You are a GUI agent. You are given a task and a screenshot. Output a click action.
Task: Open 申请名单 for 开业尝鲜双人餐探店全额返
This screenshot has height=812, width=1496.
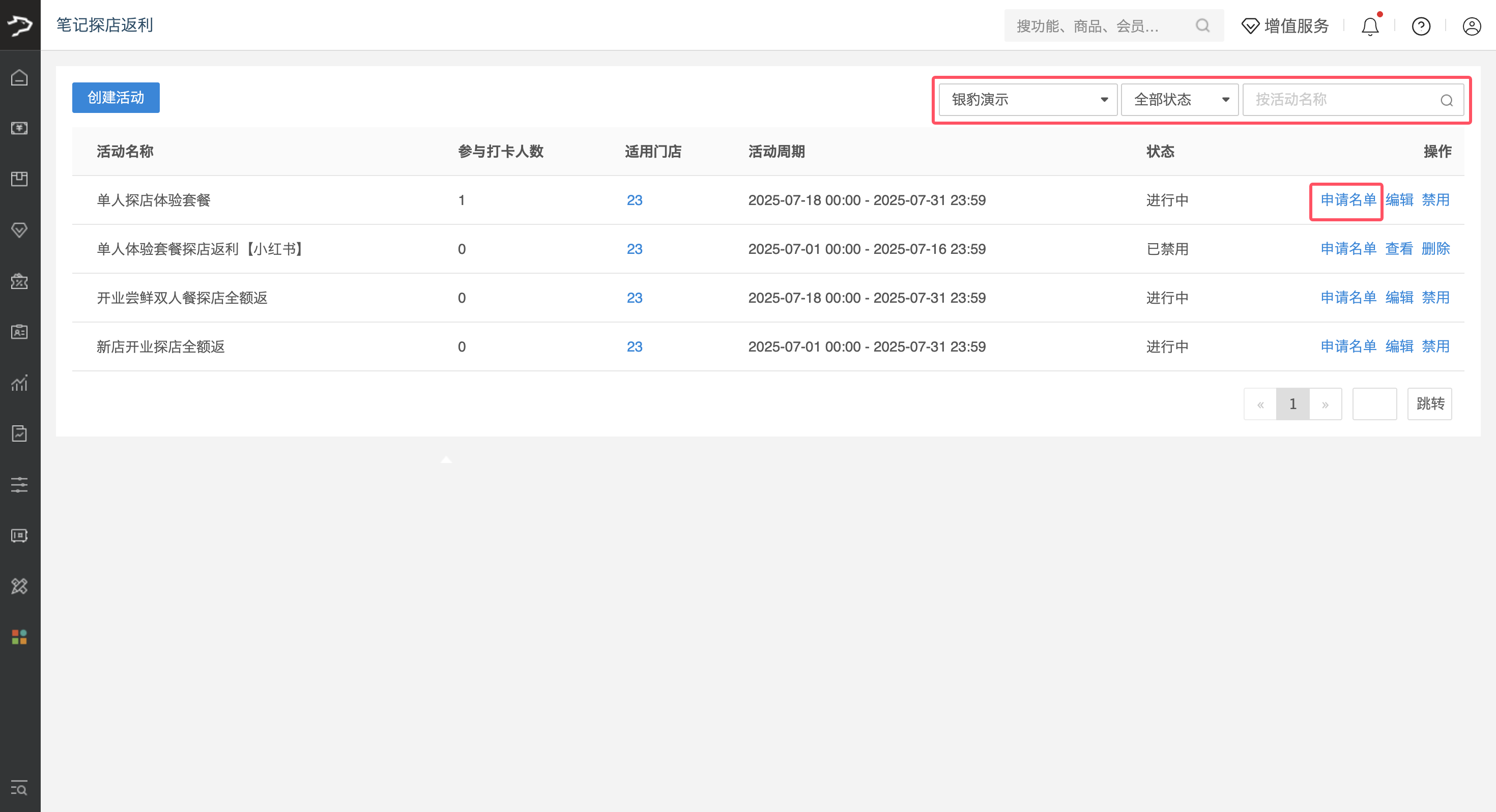click(x=1348, y=298)
